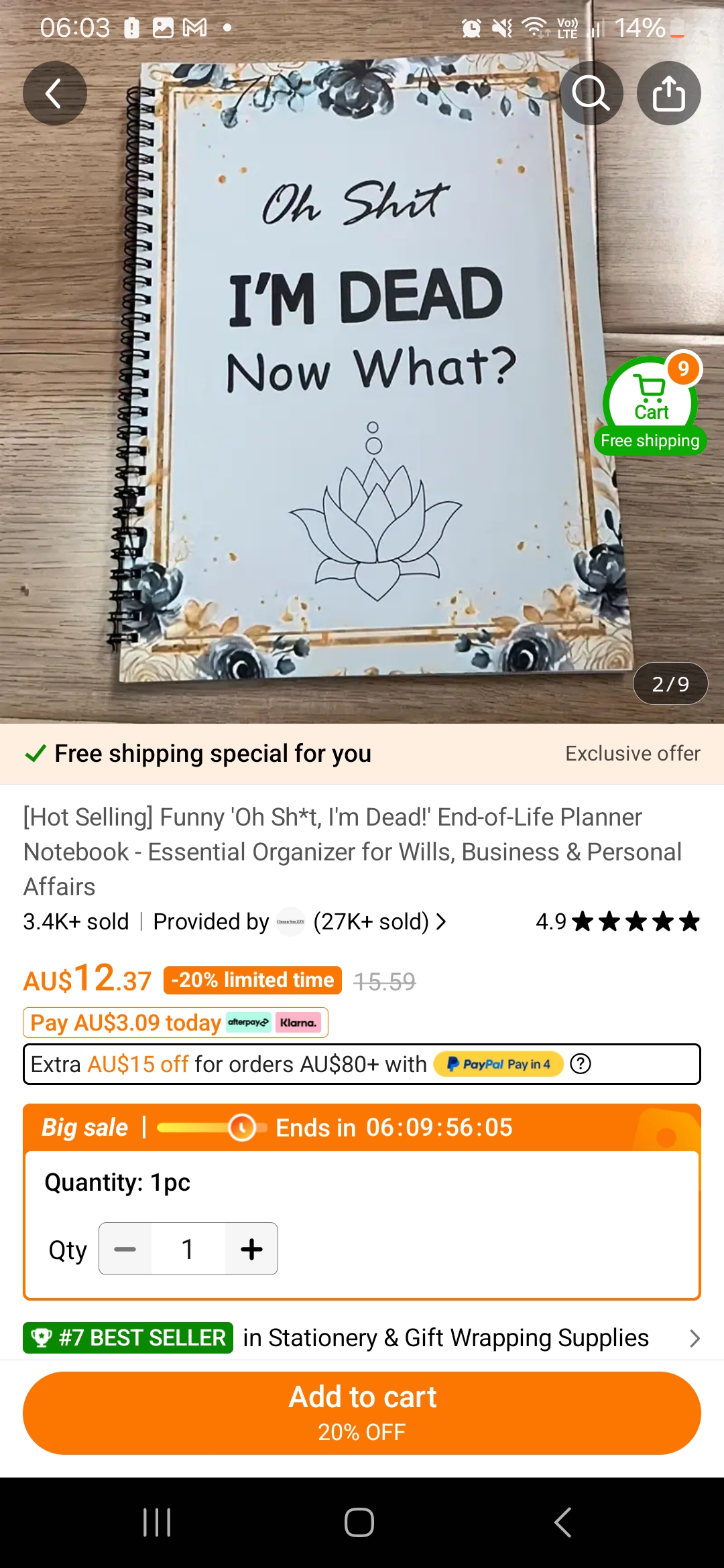Select the quantity number input field
The image size is (724, 1568).
tap(188, 1249)
